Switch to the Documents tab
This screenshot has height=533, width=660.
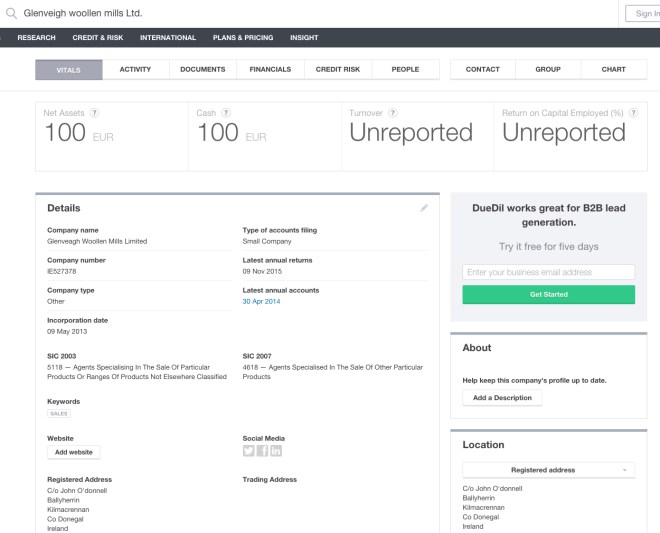pos(203,70)
